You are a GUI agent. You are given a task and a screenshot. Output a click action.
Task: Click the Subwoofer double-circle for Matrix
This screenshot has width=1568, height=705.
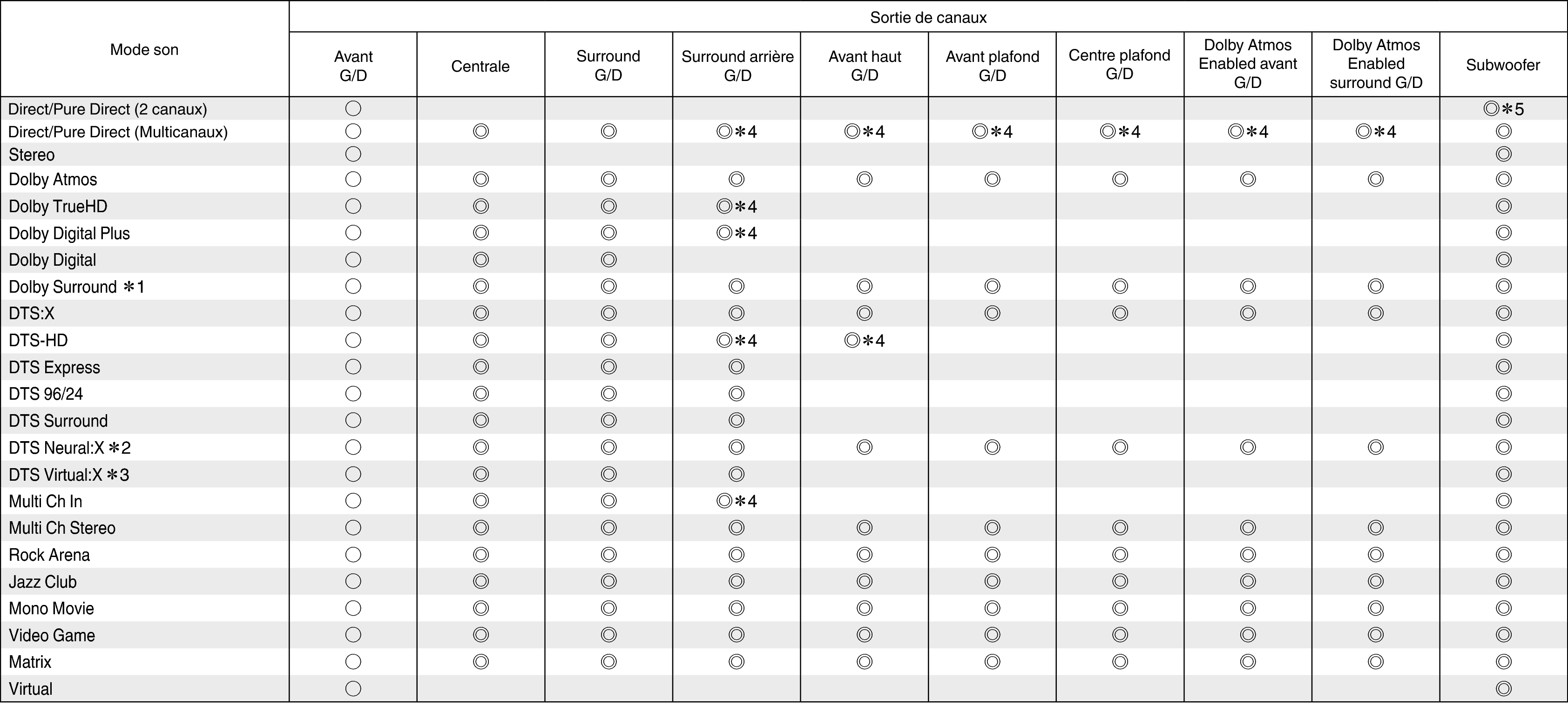(x=1503, y=662)
